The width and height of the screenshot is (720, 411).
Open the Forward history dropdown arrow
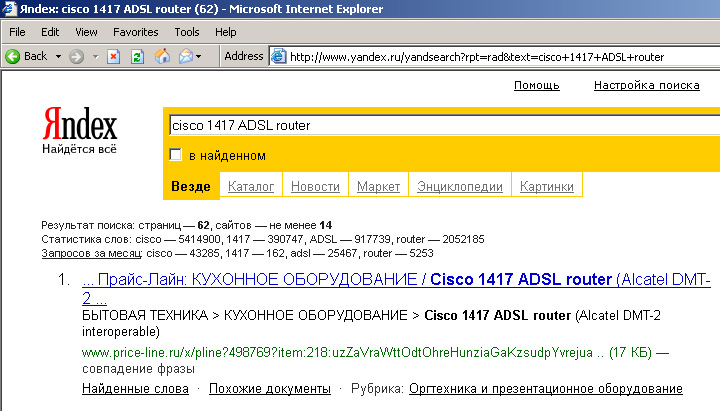pyautogui.click(x=96, y=56)
